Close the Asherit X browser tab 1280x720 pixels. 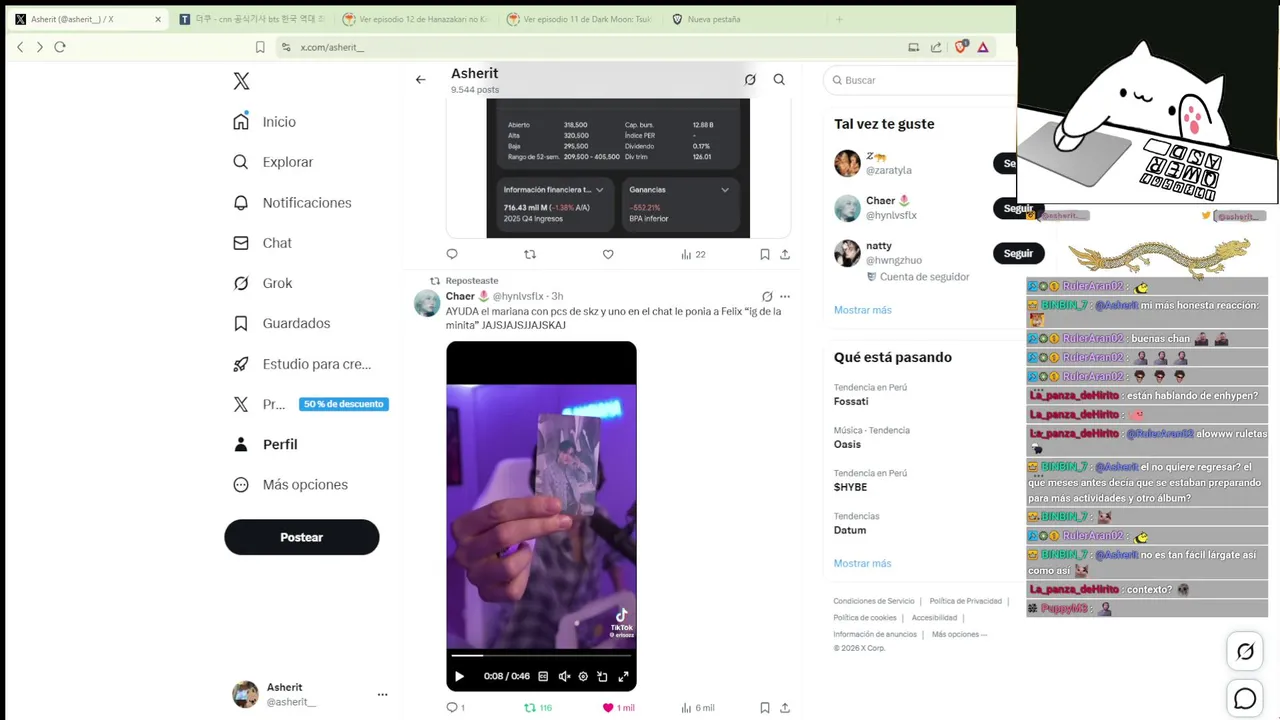pos(158,19)
